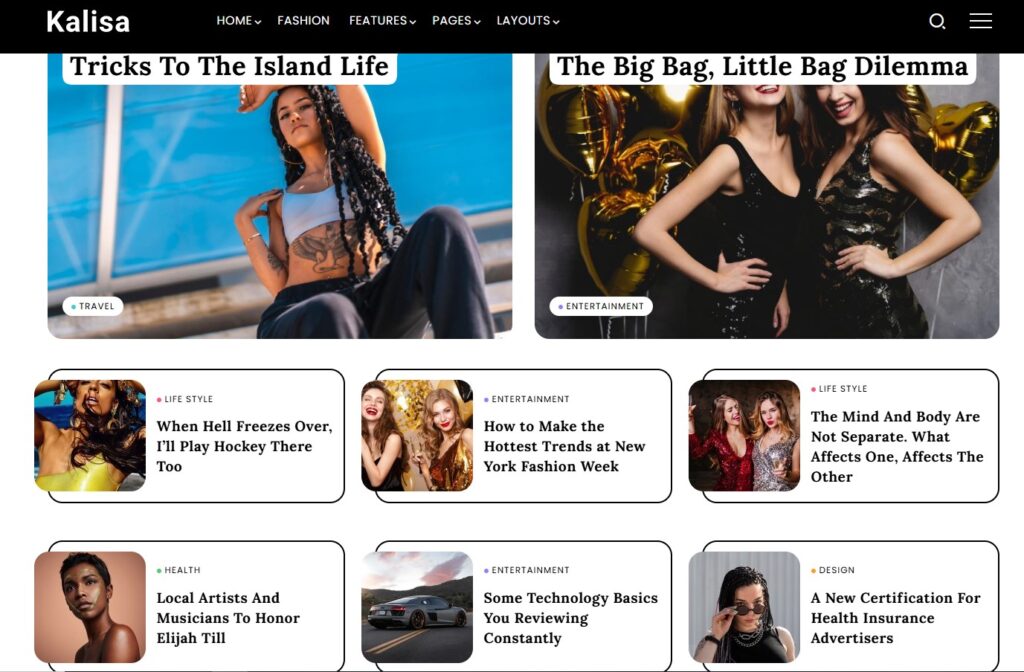
Task: Click the search magnifier icon
Action: [x=937, y=21]
